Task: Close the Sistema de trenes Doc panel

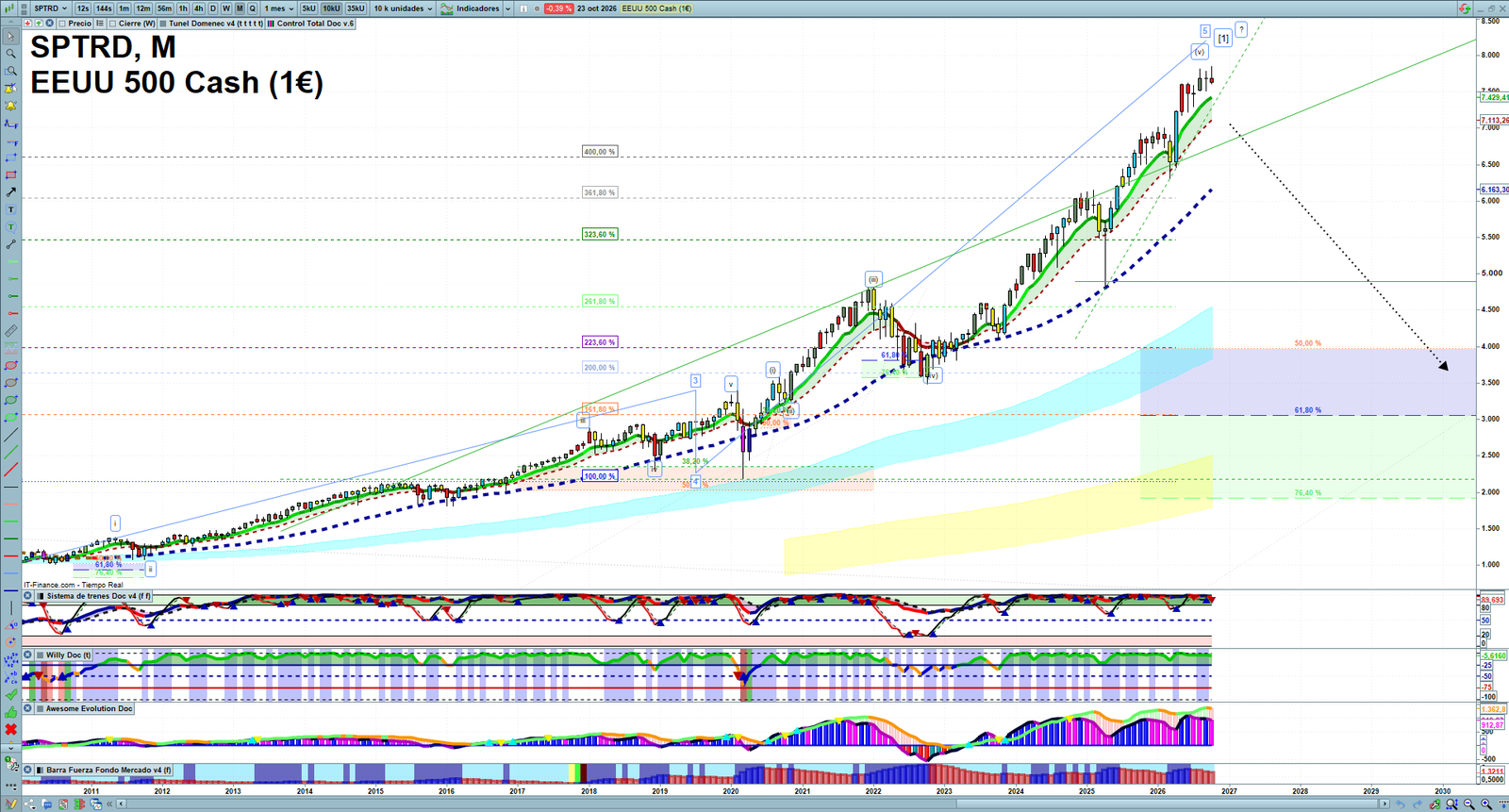Action: coord(28,596)
